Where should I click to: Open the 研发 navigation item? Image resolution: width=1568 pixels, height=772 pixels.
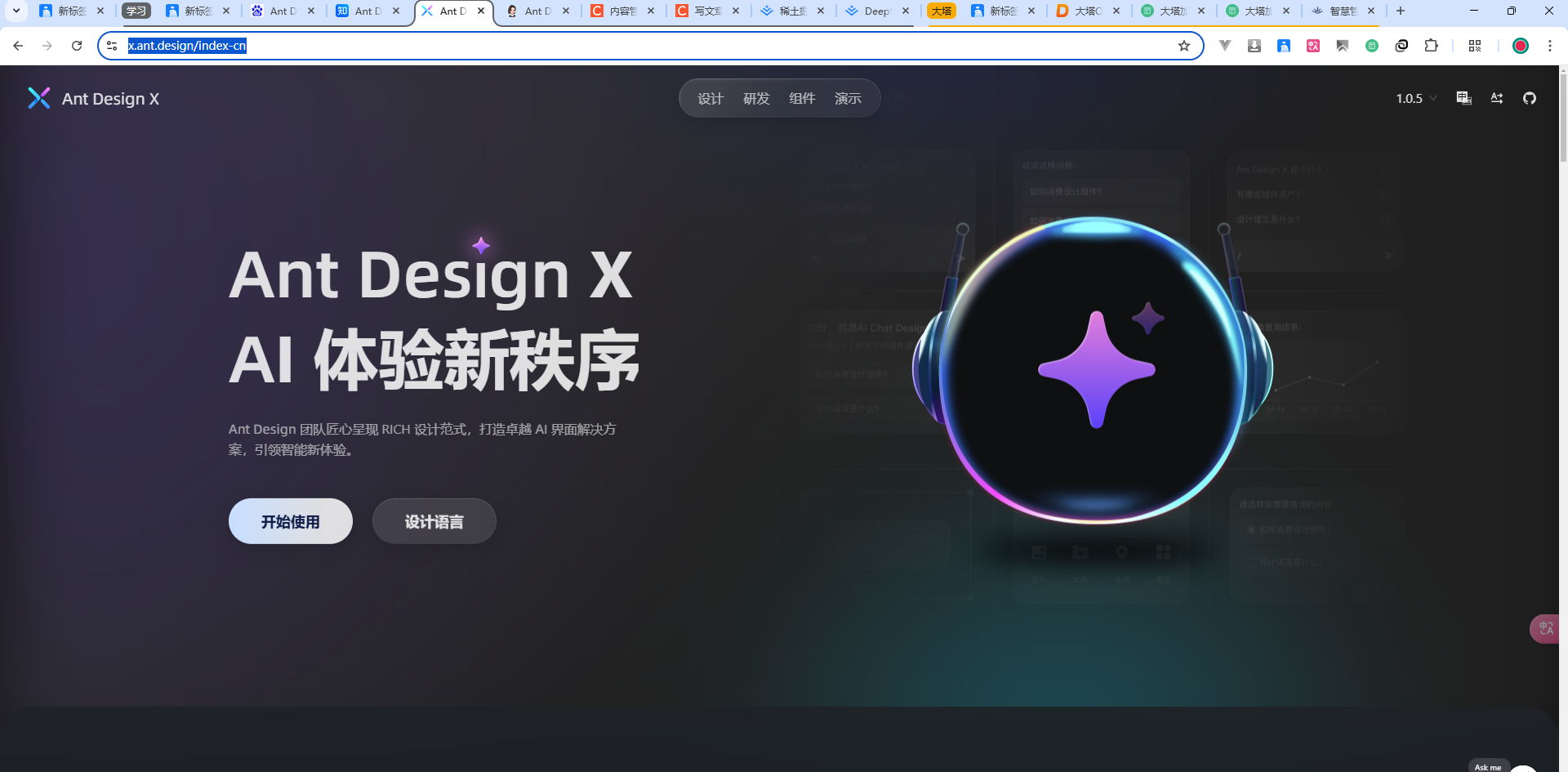[756, 98]
